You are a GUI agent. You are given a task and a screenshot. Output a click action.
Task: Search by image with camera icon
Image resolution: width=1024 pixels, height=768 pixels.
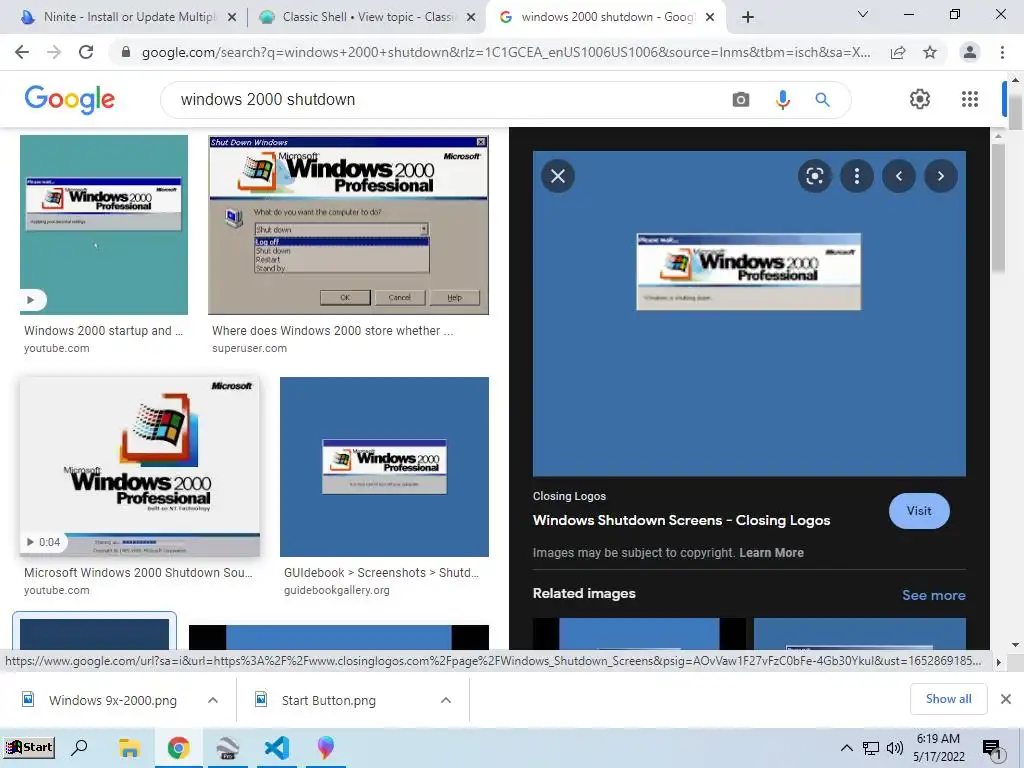pos(741,99)
